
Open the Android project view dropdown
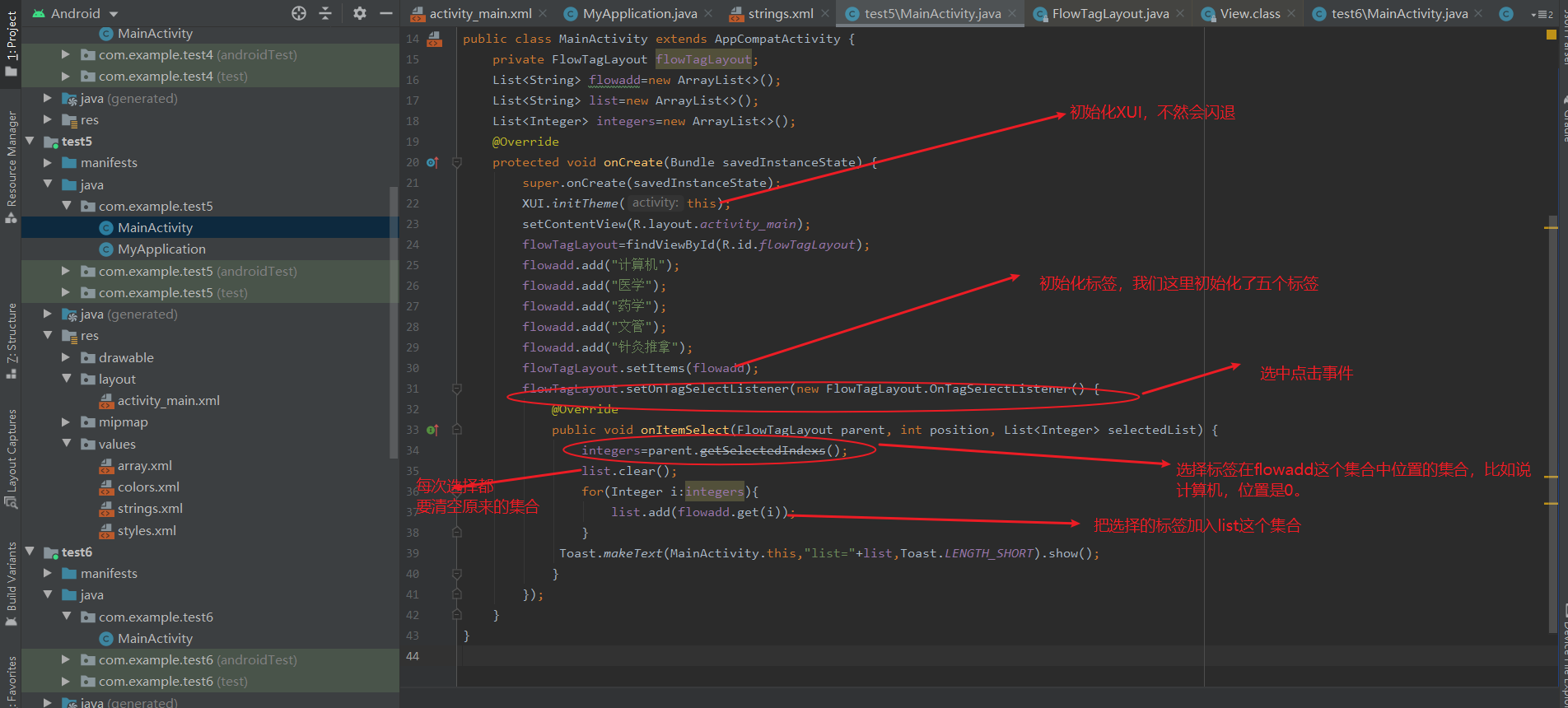[x=114, y=14]
